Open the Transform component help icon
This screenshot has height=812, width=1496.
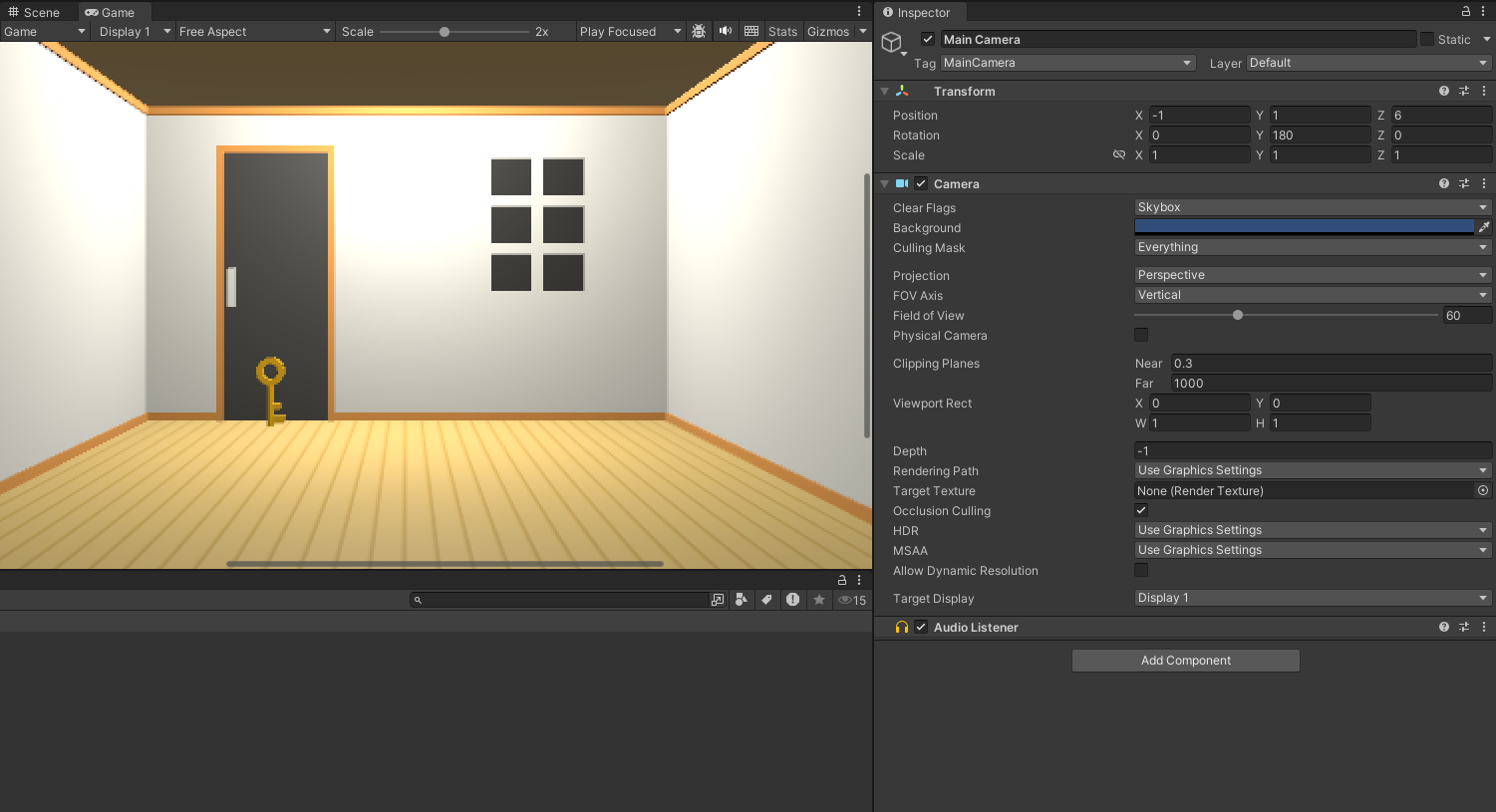point(1443,91)
